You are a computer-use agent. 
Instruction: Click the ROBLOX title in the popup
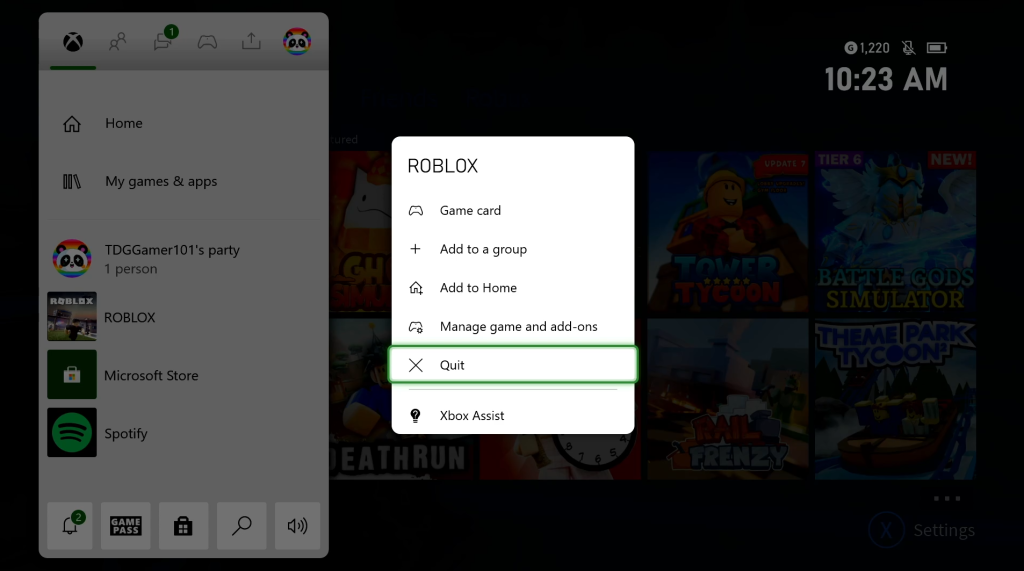tap(443, 166)
